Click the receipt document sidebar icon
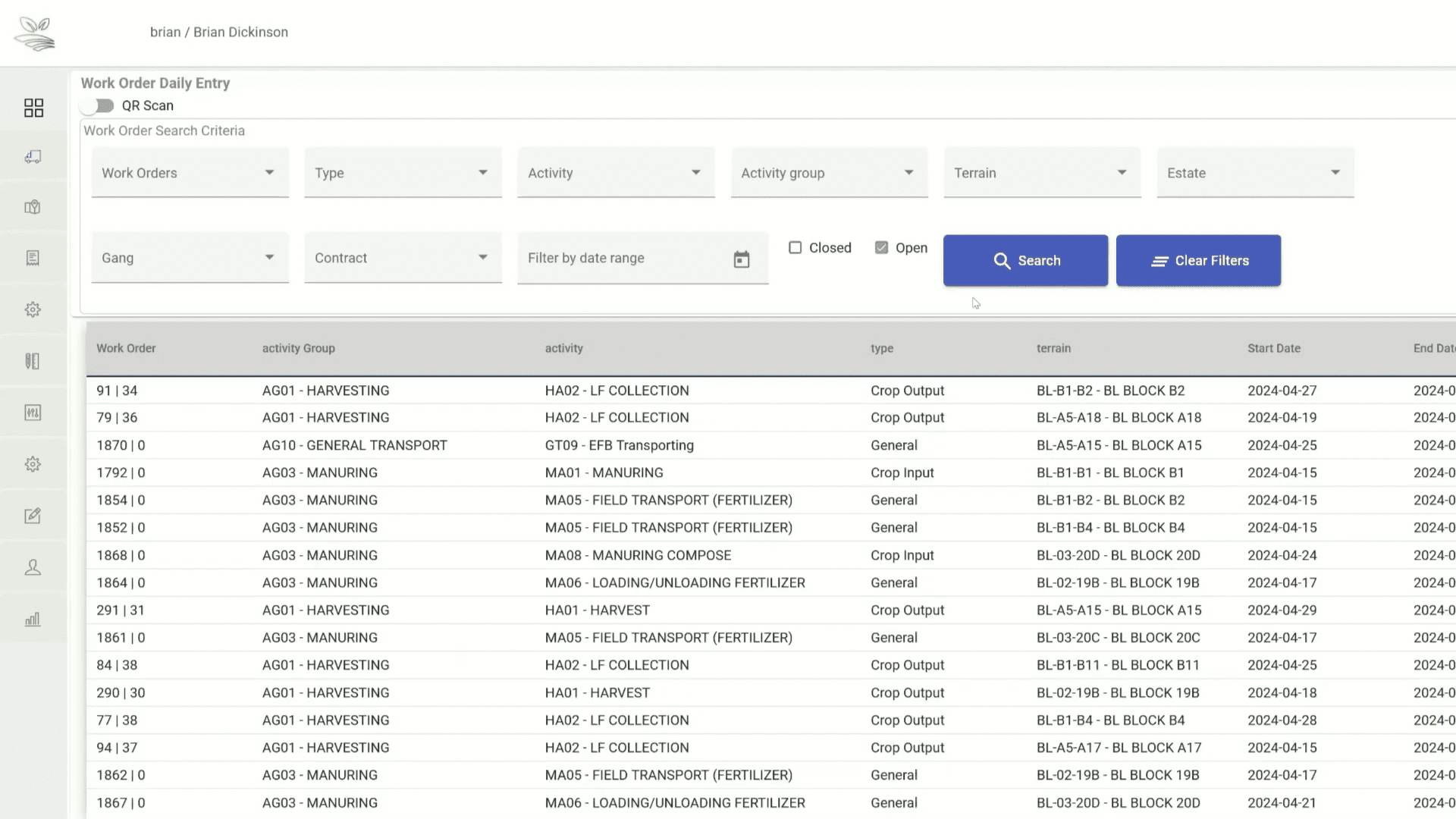The image size is (1456, 819). [33, 259]
